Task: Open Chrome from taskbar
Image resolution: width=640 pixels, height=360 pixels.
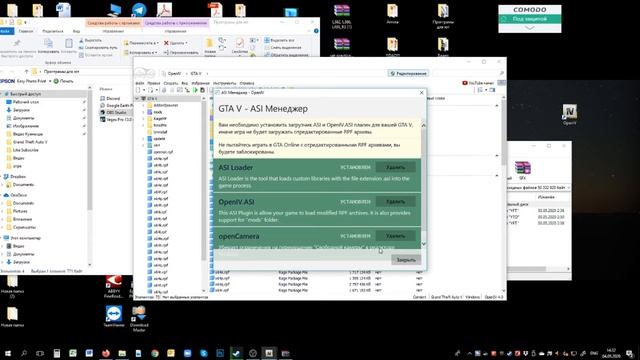Action: pos(155,353)
